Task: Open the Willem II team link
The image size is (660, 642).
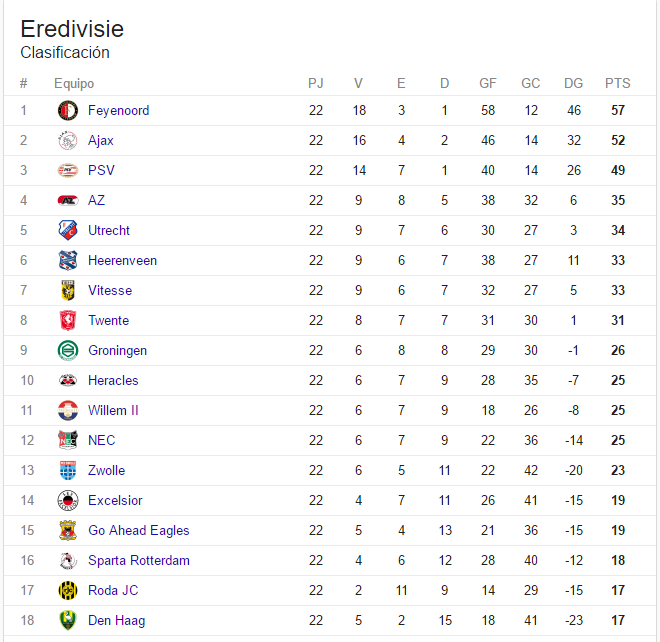Action: [113, 410]
